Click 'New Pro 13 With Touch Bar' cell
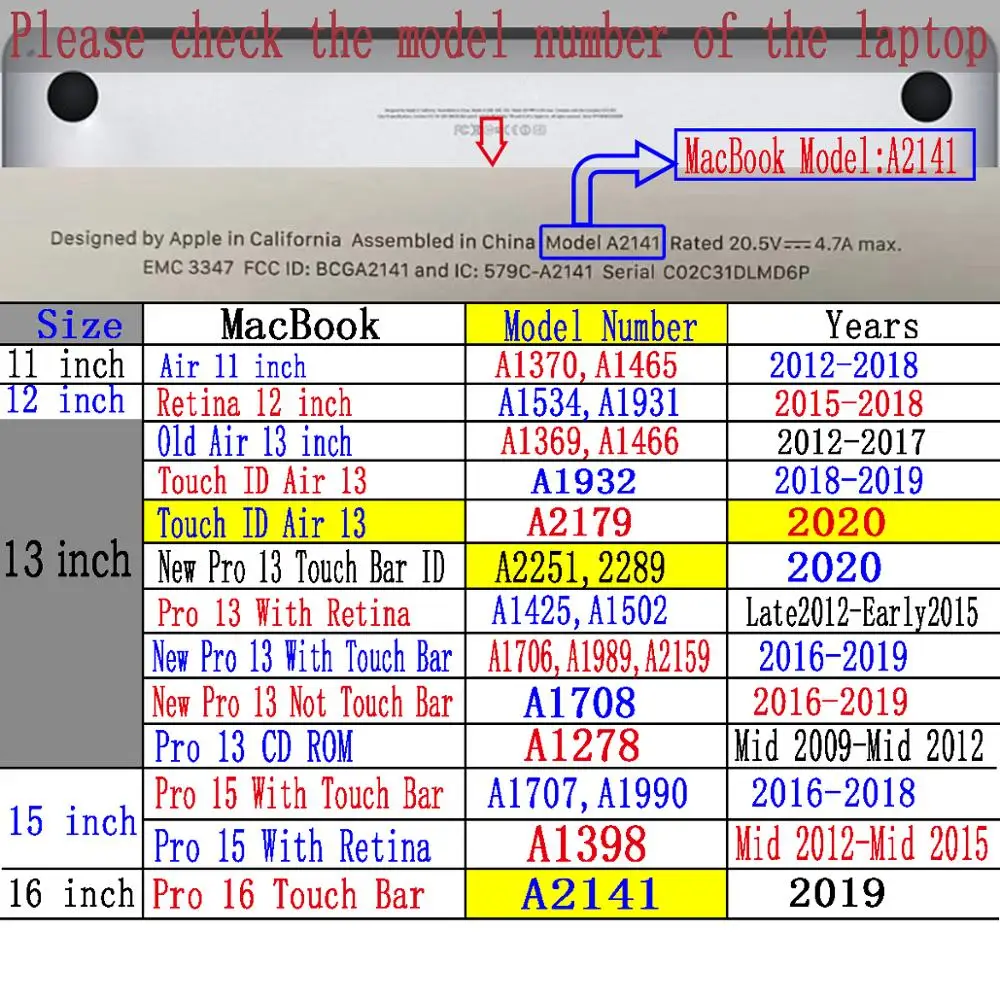This screenshot has height=1000, width=1000. (x=304, y=656)
